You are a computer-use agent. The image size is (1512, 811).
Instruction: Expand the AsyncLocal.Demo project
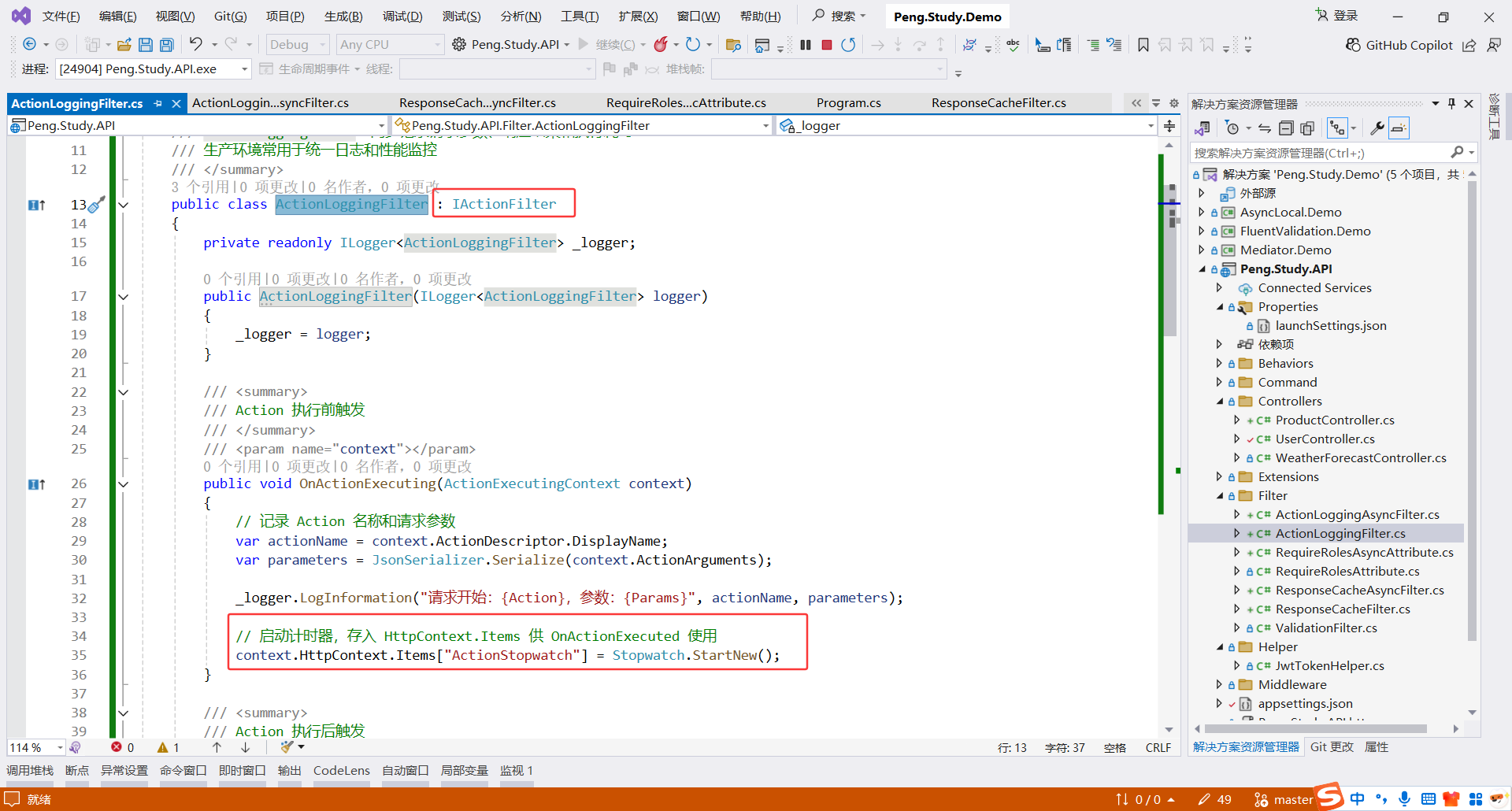click(1201, 212)
